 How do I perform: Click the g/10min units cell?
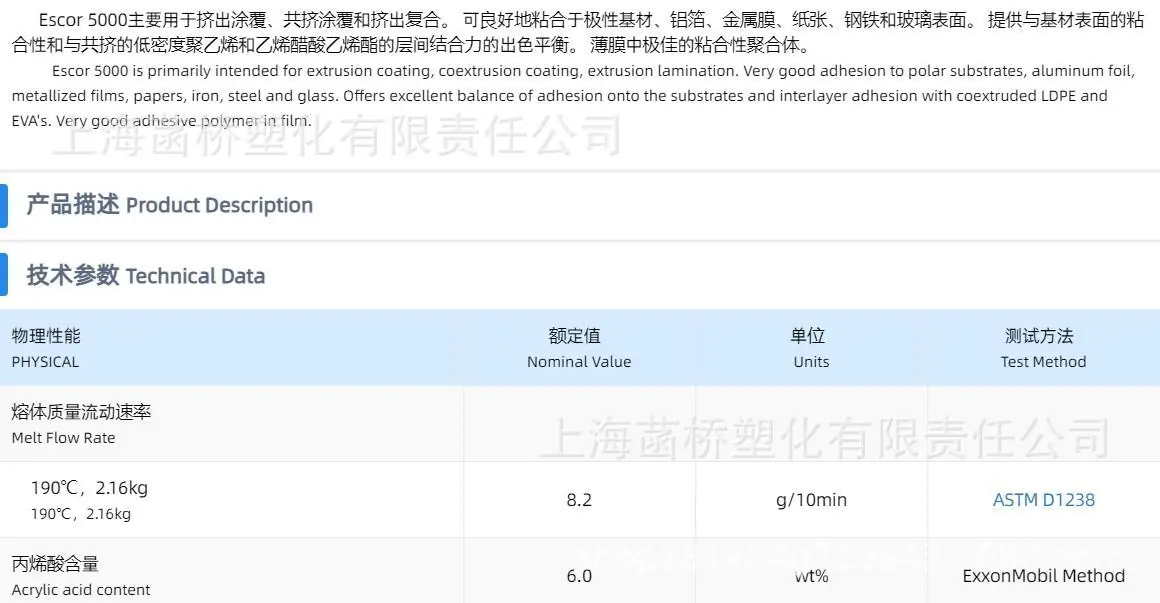[811, 500]
